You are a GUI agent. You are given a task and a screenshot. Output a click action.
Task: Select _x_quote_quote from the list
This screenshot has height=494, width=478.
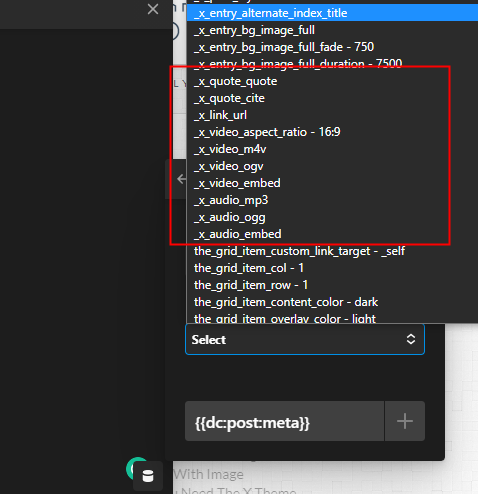[332, 81]
